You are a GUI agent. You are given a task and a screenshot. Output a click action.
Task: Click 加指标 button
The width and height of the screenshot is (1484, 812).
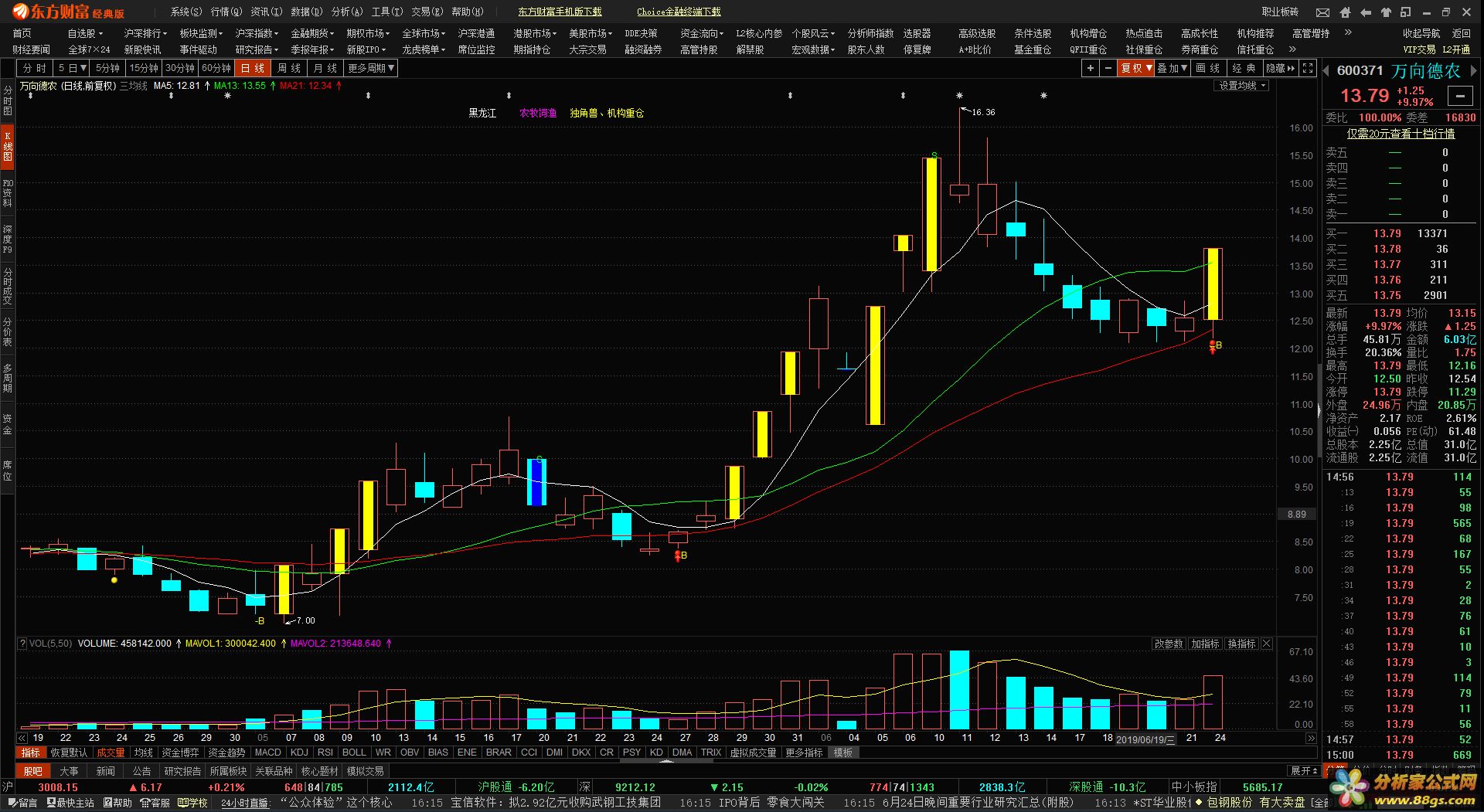click(x=1205, y=644)
